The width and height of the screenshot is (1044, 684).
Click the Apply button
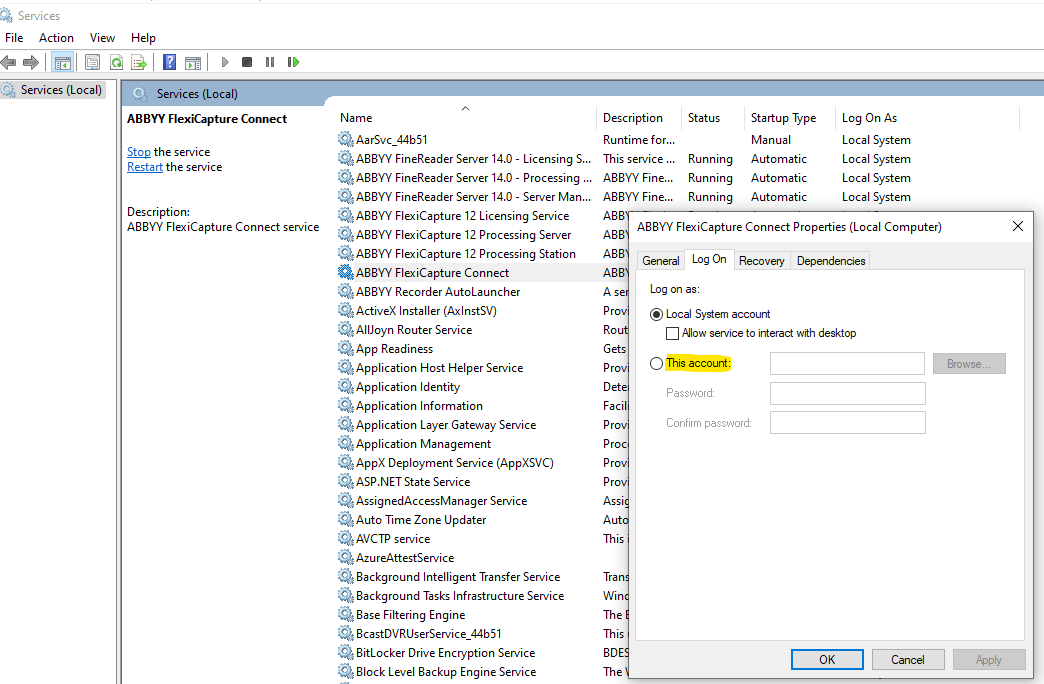989,659
